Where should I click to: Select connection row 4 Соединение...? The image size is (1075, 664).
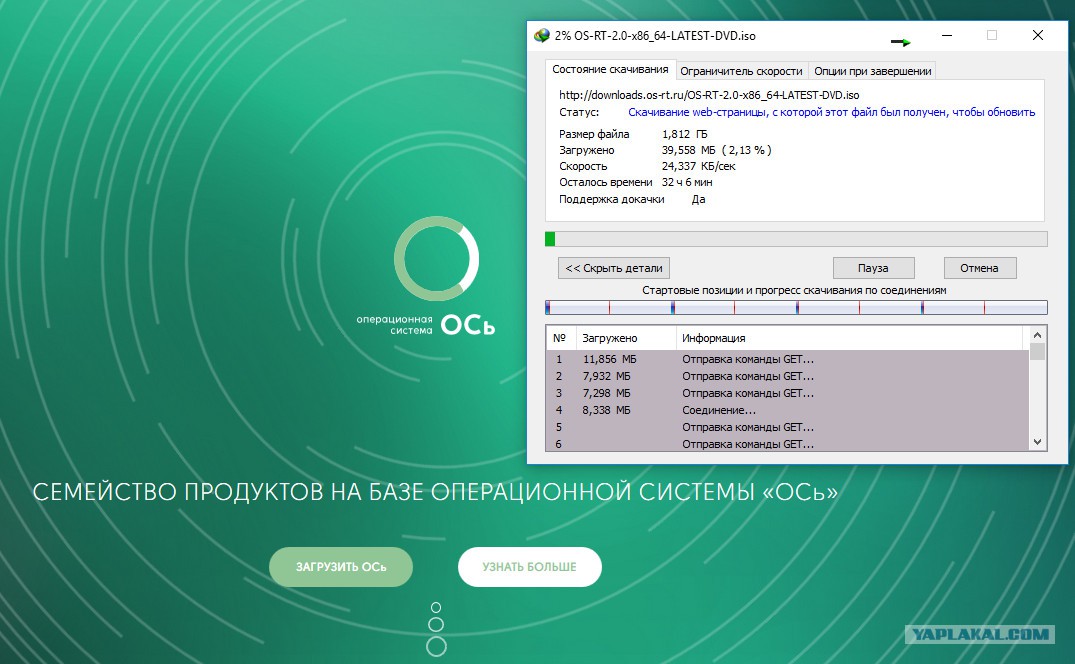pos(788,410)
